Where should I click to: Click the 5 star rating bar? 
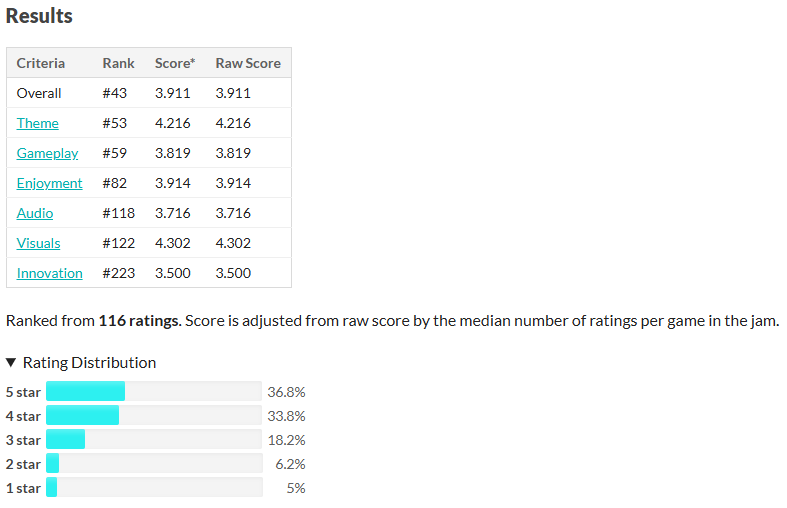tap(154, 391)
